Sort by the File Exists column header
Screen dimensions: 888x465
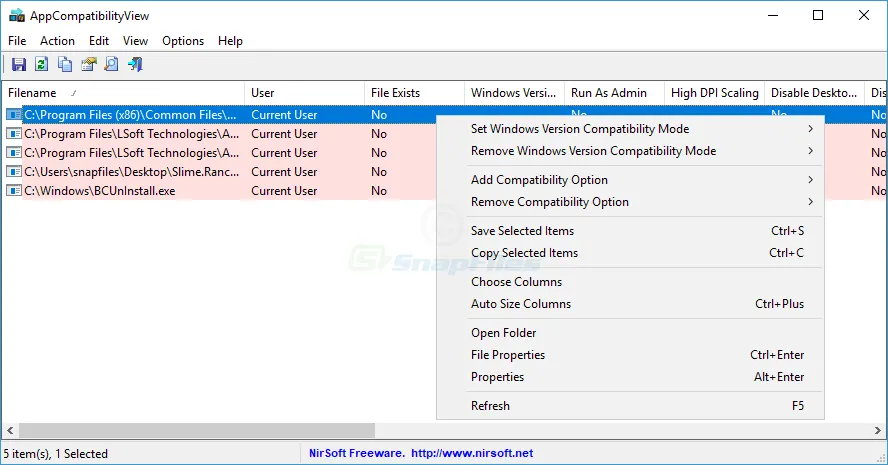[x=414, y=93]
